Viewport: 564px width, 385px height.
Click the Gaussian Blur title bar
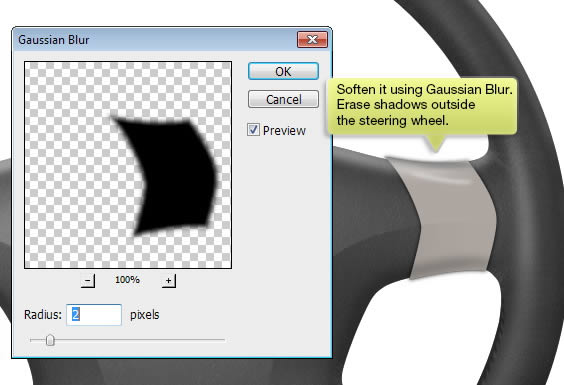tap(155, 39)
